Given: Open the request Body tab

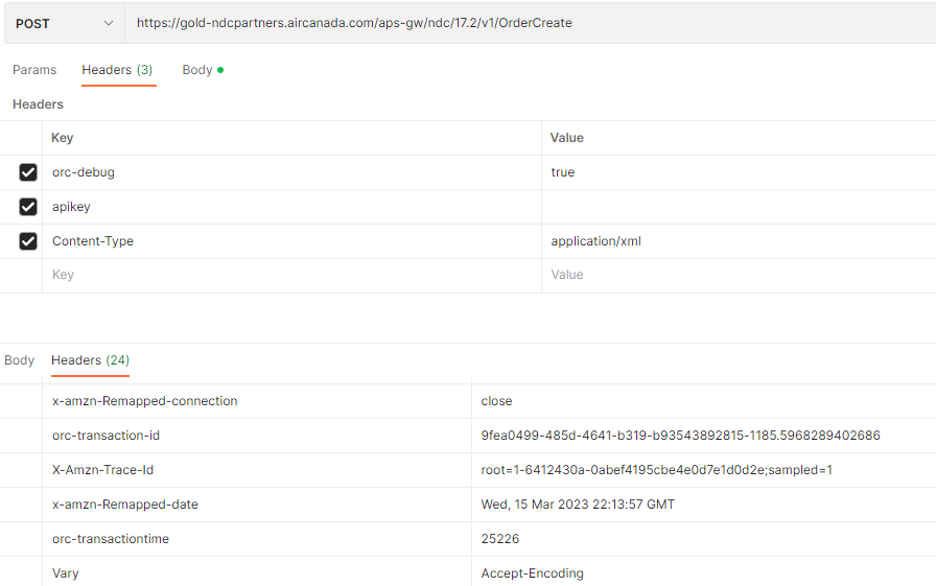Looking at the screenshot, I should (196, 70).
